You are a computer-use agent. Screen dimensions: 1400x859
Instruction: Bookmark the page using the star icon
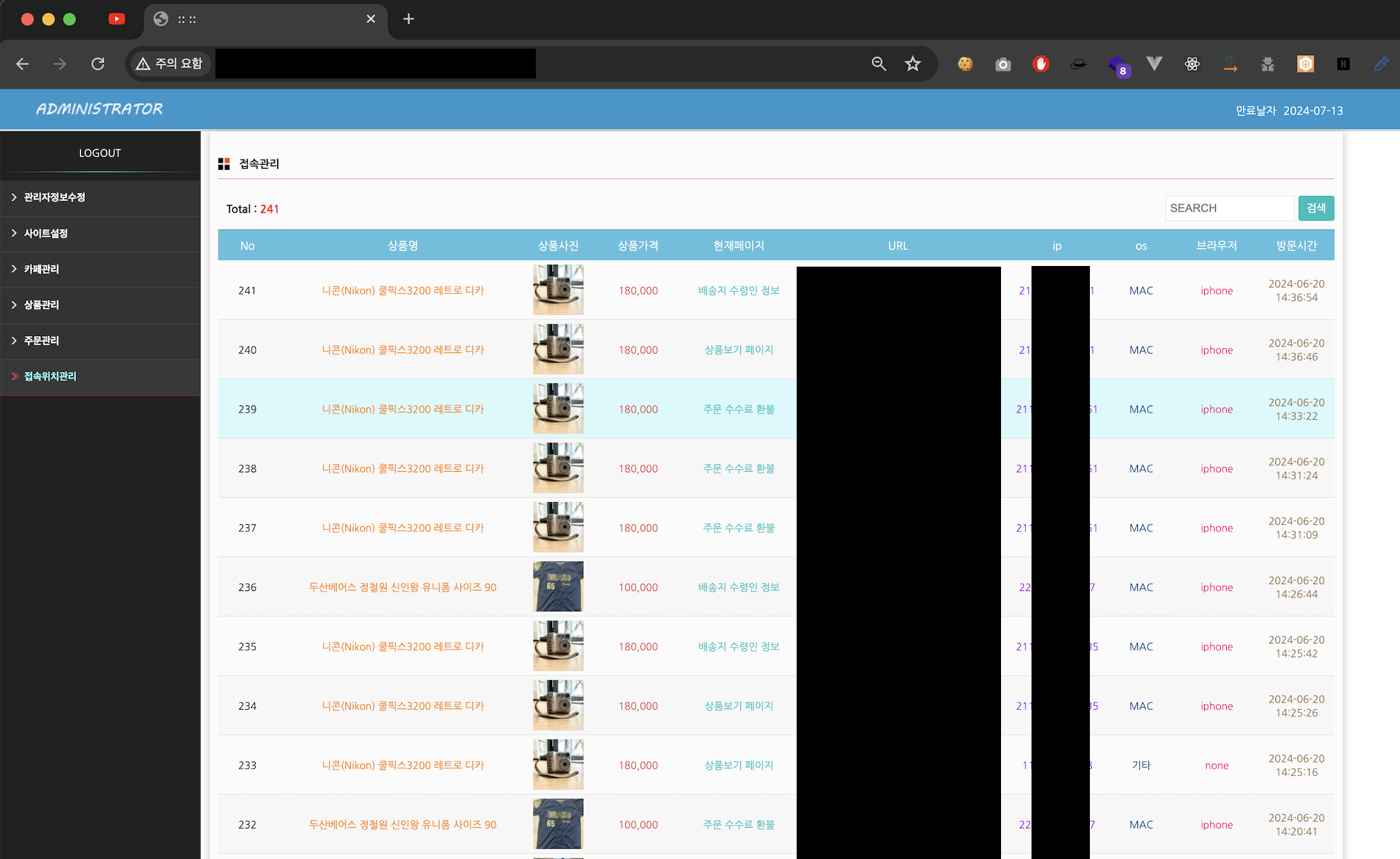[913, 64]
